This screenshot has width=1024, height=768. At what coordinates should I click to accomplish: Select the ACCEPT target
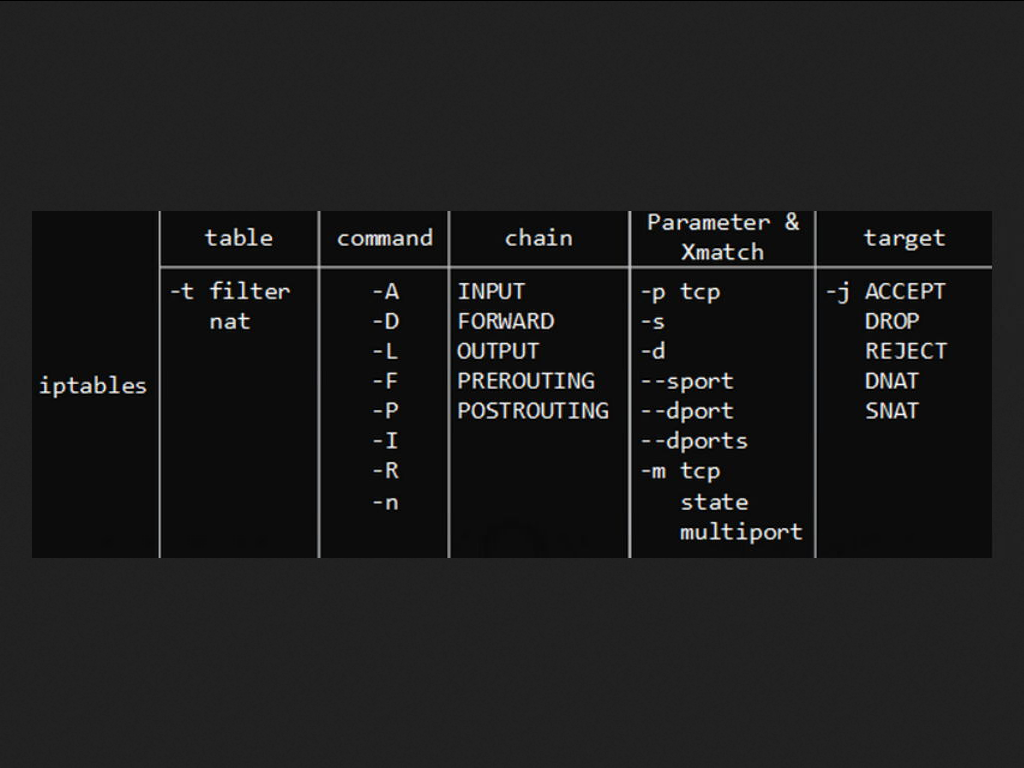pos(904,291)
